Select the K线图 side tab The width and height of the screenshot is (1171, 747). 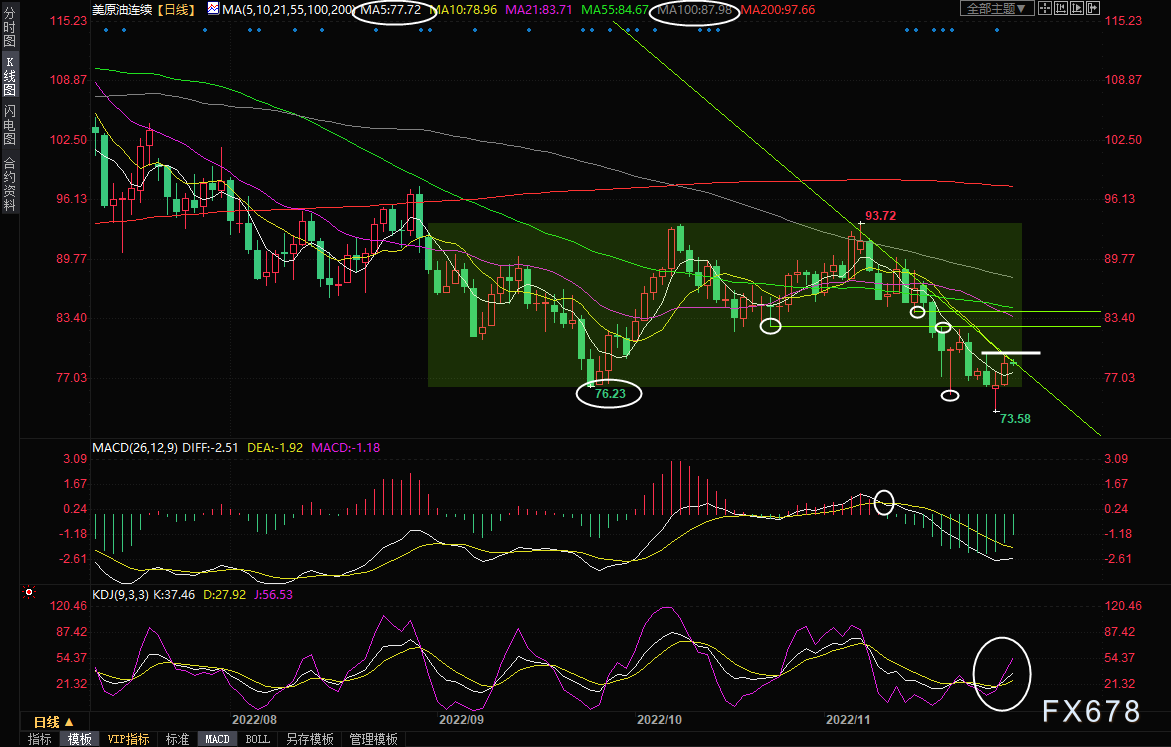[x=10, y=76]
